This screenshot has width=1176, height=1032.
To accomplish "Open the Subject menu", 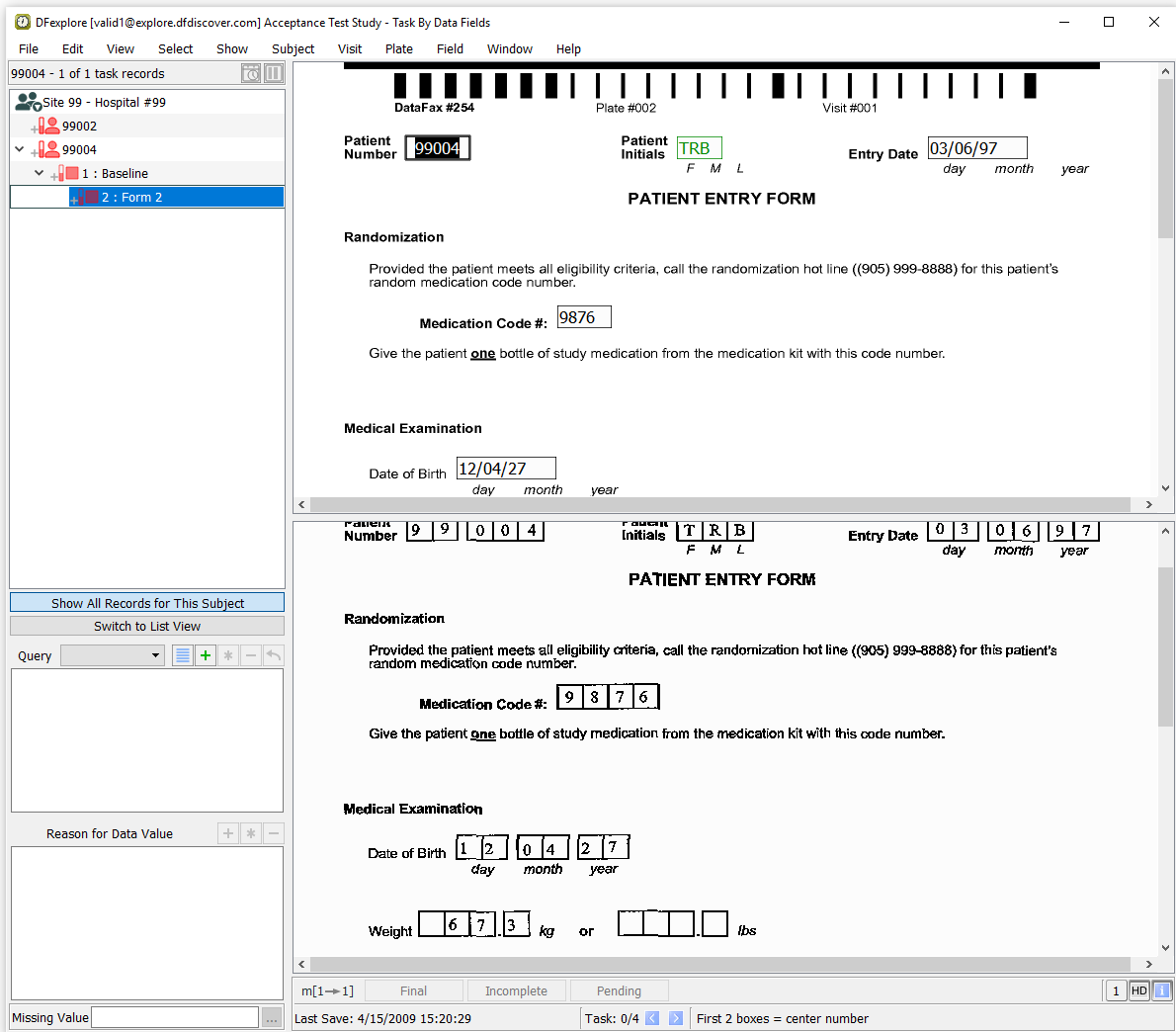I will [x=293, y=48].
